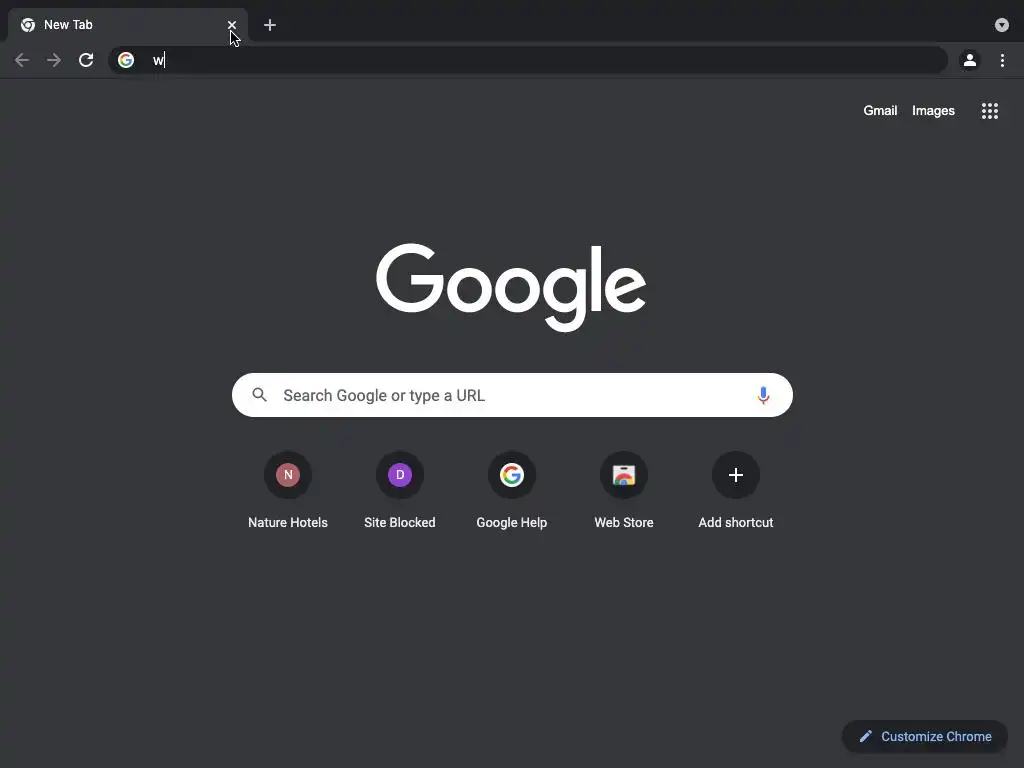Open a new tab with the plus button
This screenshot has height=768, width=1024.
point(270,25)
